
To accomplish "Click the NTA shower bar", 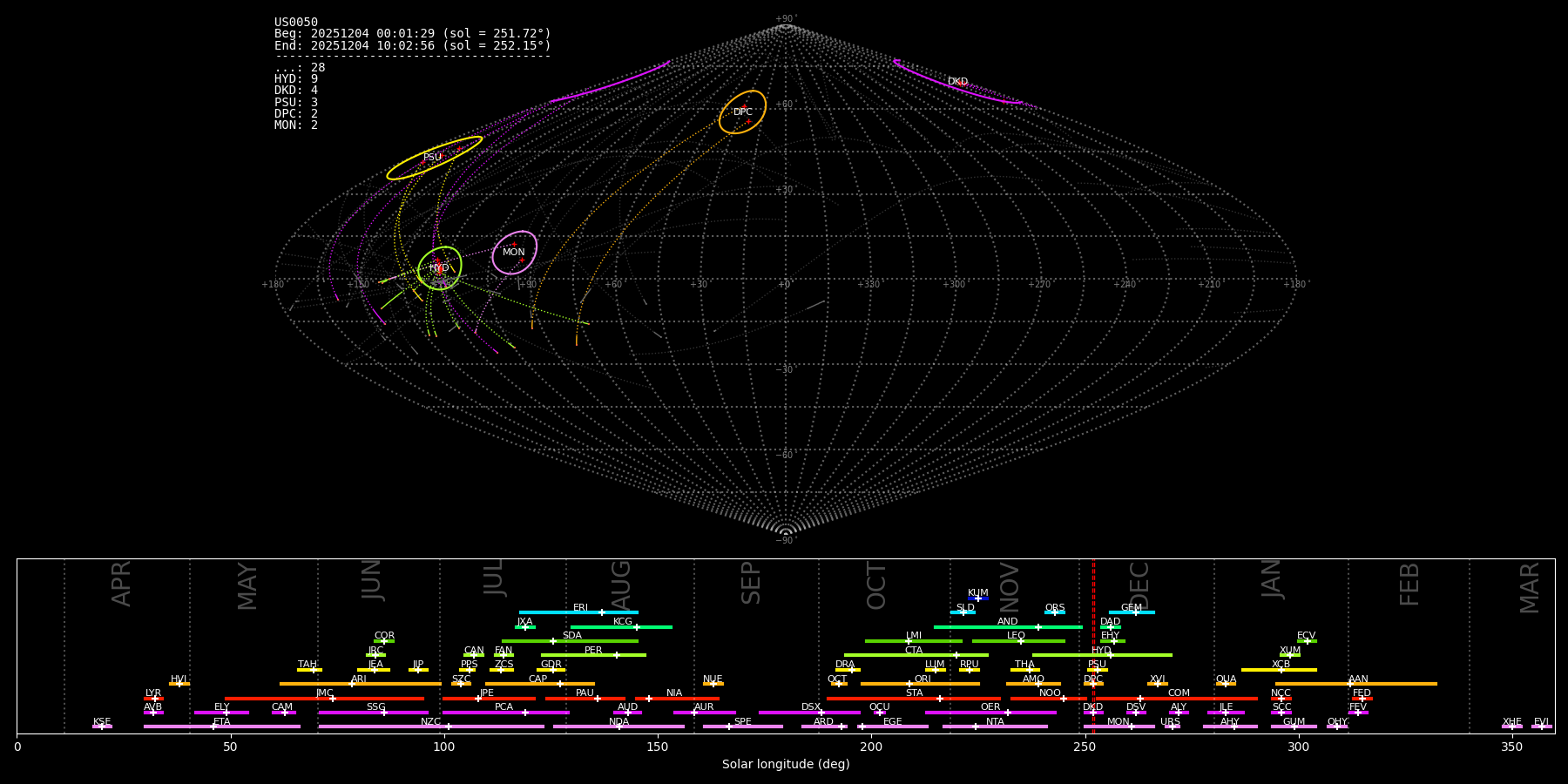I will tap(995, 727).
